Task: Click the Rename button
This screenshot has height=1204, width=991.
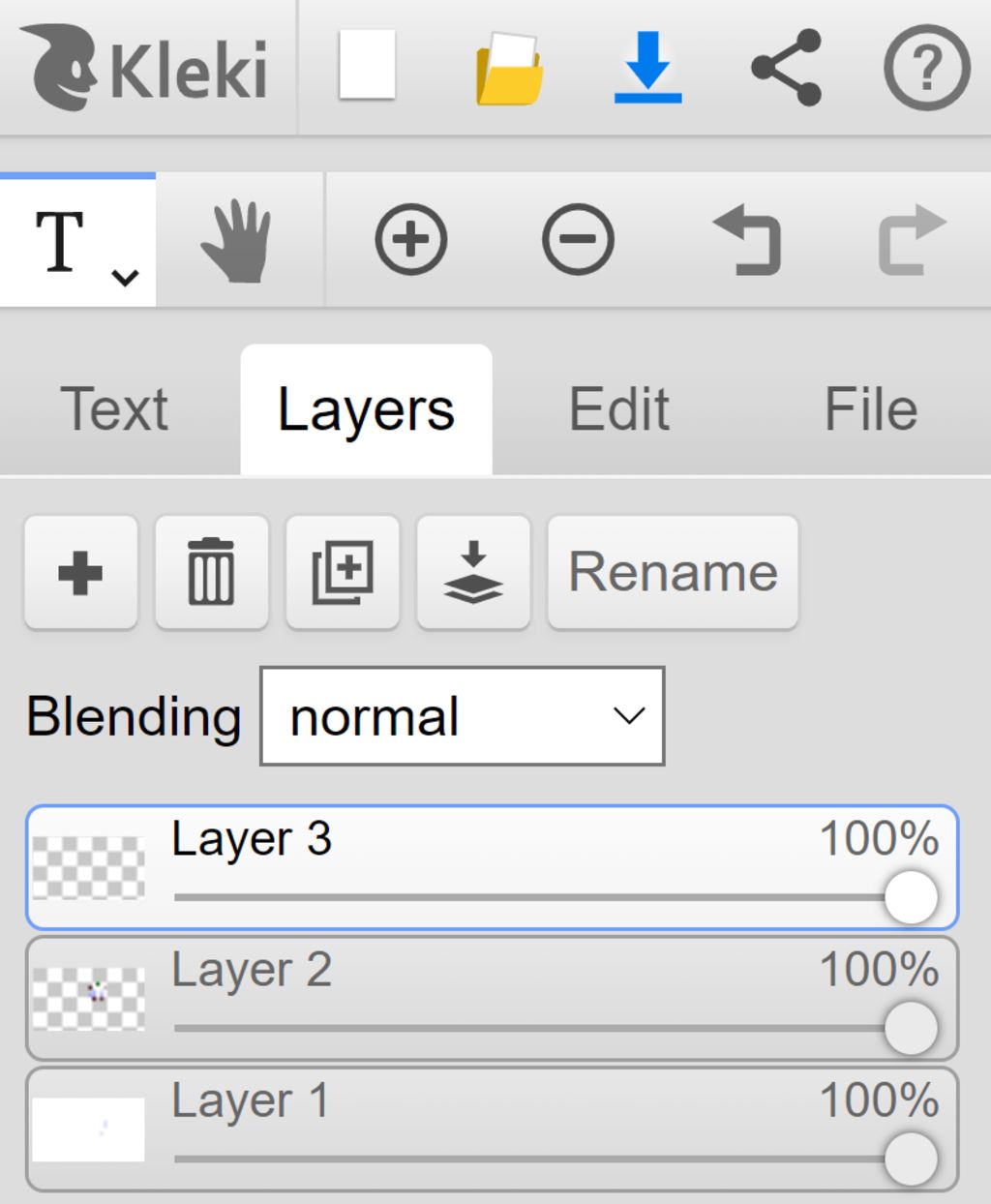Action: tap(673, 572)
